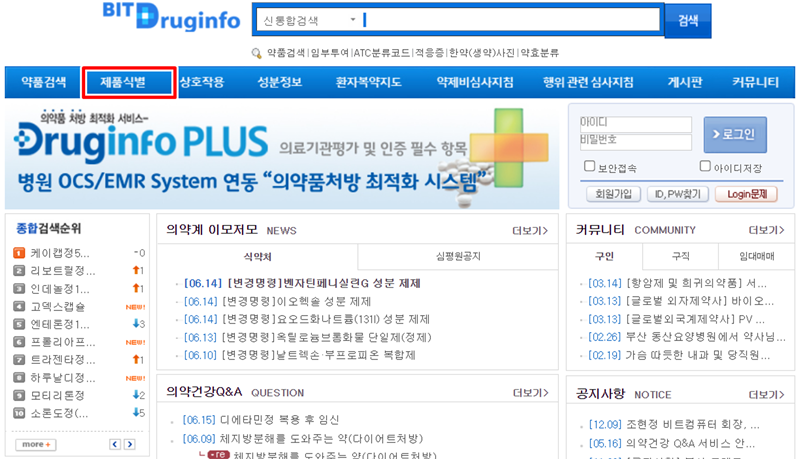Click the 로그인 button
This screenshot has height=459, width=800.
click(x=735, y=135)
